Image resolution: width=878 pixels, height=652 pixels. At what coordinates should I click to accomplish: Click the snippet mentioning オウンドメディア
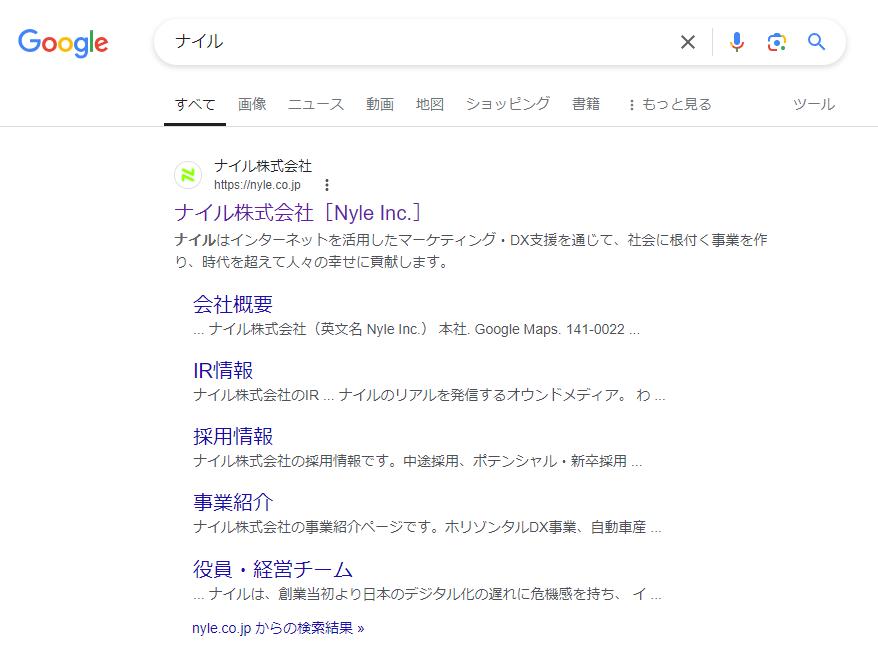(429, 395)
